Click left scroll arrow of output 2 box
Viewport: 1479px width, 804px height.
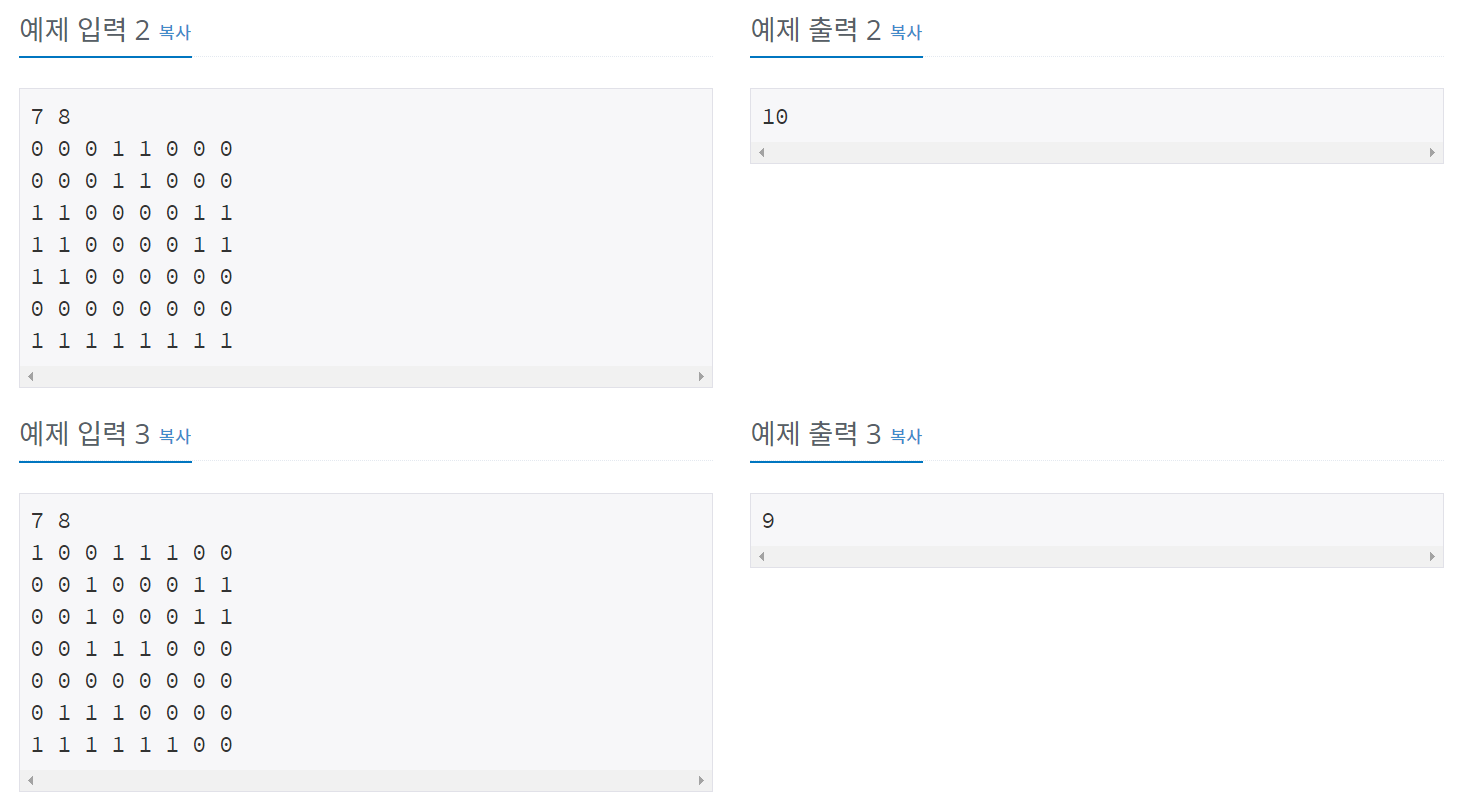(761, 153)
